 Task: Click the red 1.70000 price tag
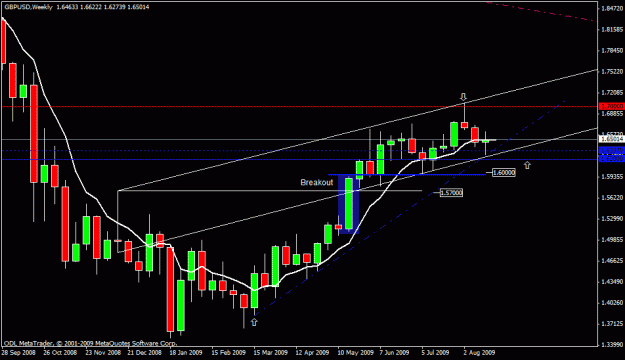(612, 106)
